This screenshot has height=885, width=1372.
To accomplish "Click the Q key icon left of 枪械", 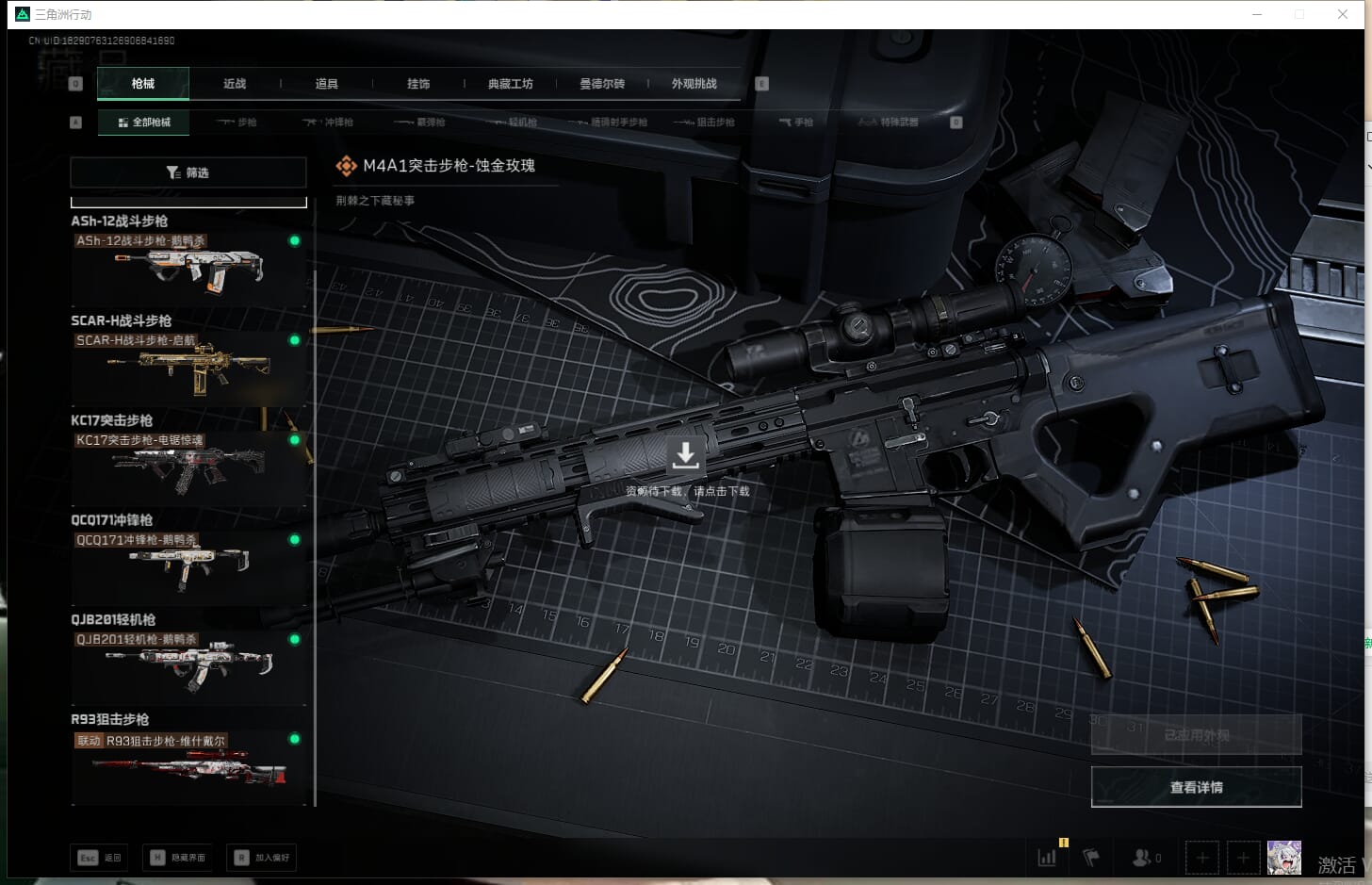I will pyautogui.click(x=76, y=84).
